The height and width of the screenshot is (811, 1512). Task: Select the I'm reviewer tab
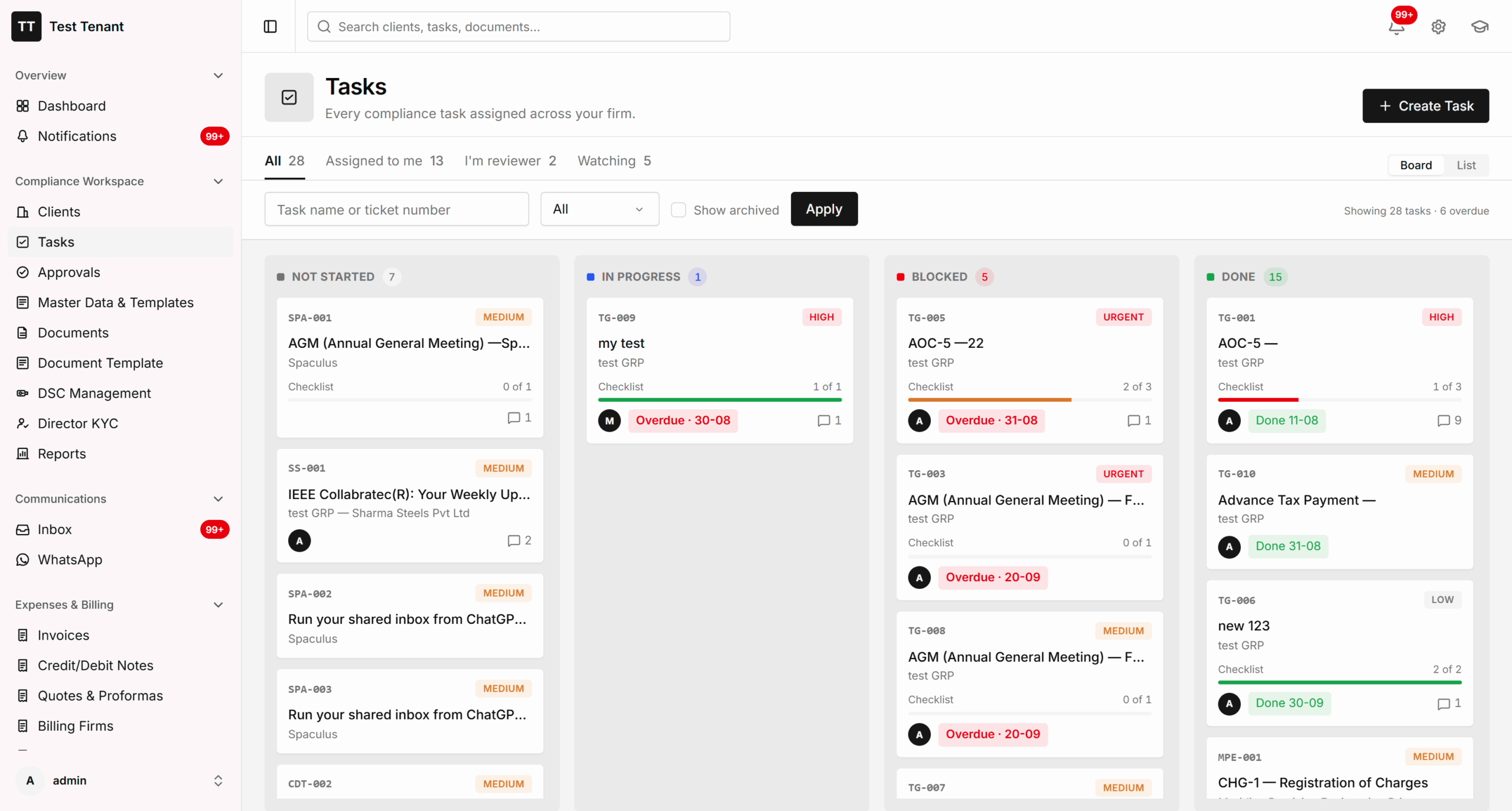510,161
